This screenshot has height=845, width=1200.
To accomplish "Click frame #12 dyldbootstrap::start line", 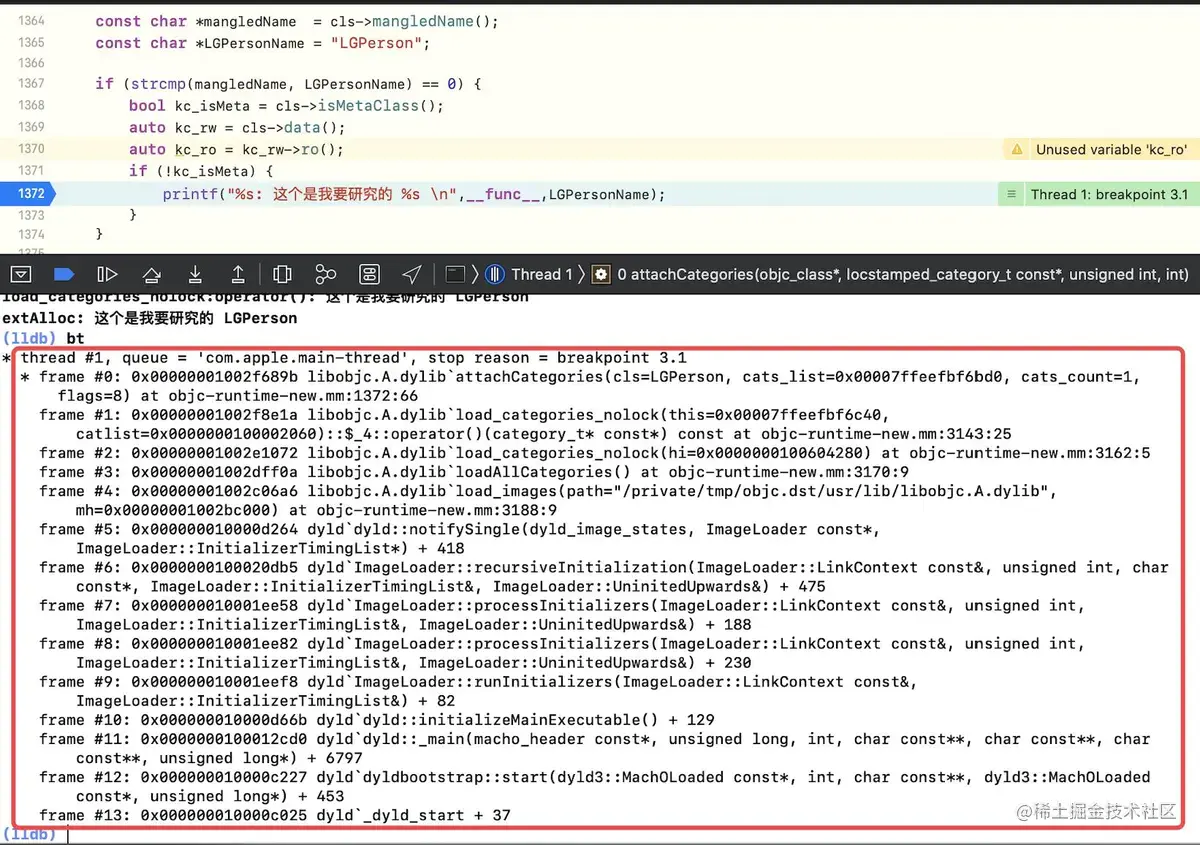I will (594, 786).
